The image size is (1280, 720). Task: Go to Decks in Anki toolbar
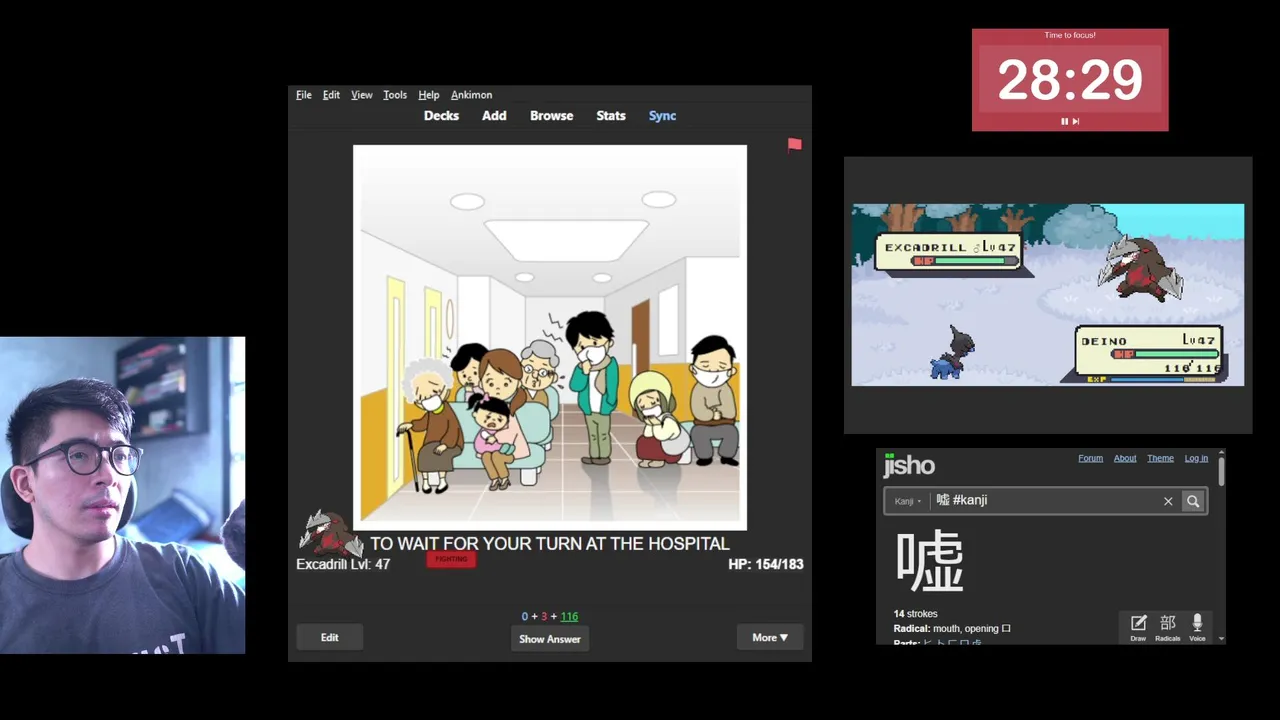point(441,116)
